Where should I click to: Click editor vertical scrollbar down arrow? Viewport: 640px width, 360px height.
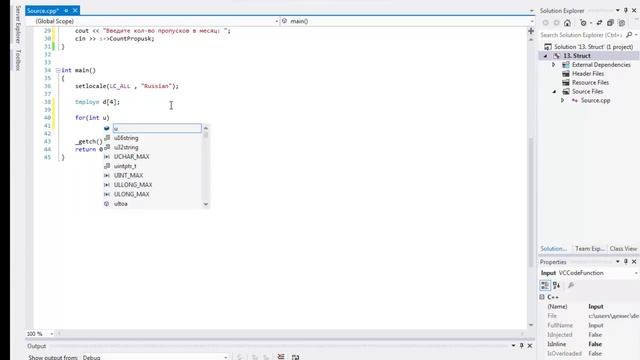pyautogui.click(x=531, y=325)
